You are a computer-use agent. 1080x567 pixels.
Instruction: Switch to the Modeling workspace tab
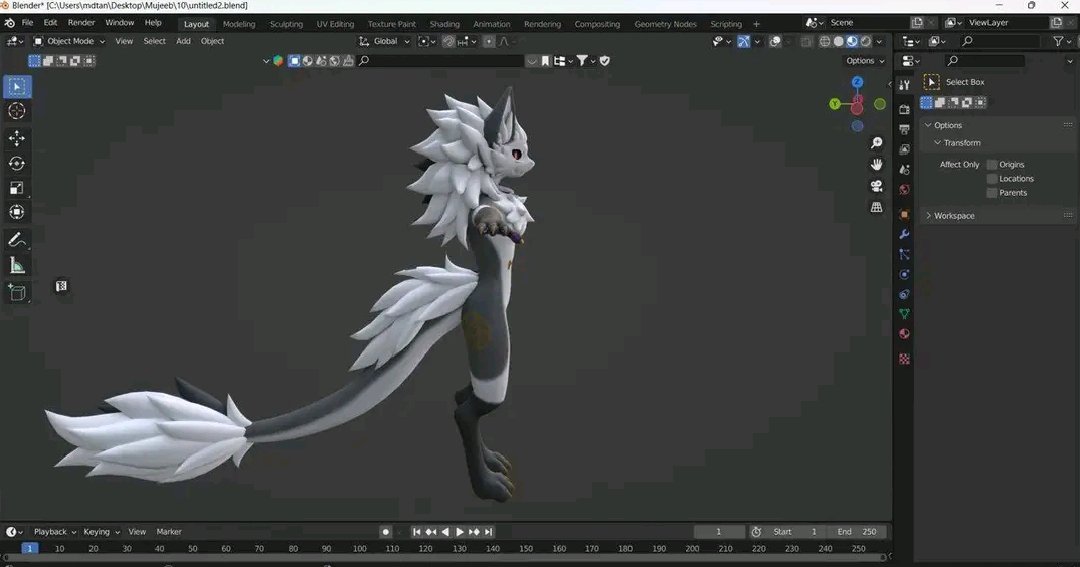tap(239, 24)
